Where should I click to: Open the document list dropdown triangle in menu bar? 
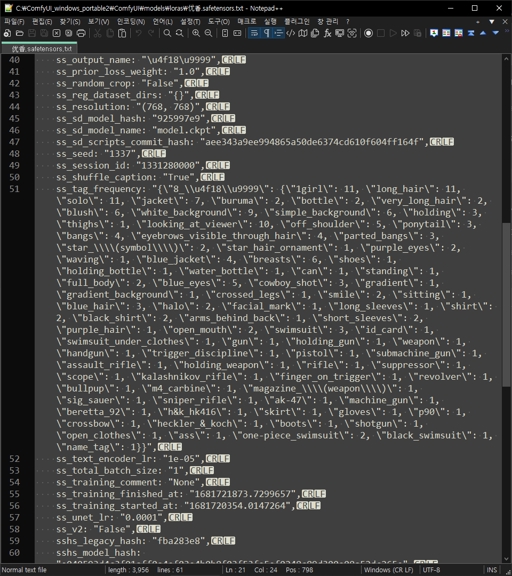pos(491,22)
